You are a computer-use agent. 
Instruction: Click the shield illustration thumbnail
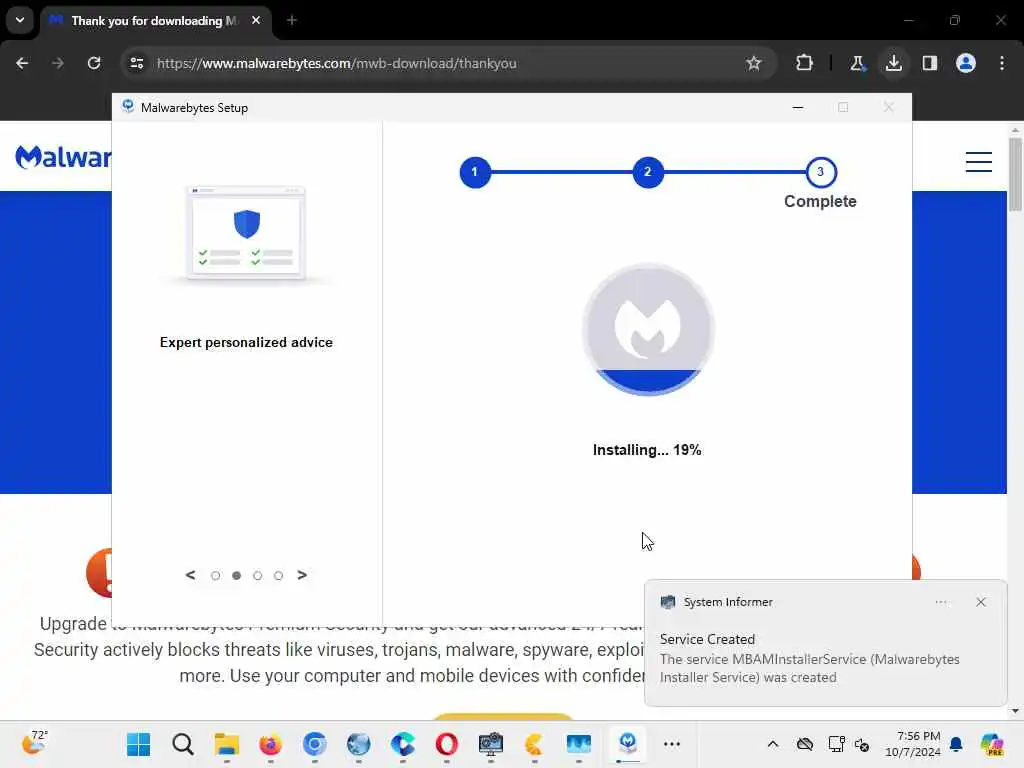pyautogui.click(x=246, y=233)
